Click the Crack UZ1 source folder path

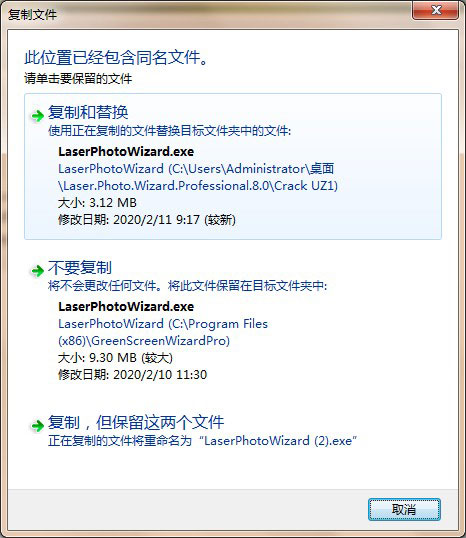click(x=198, y=177)
